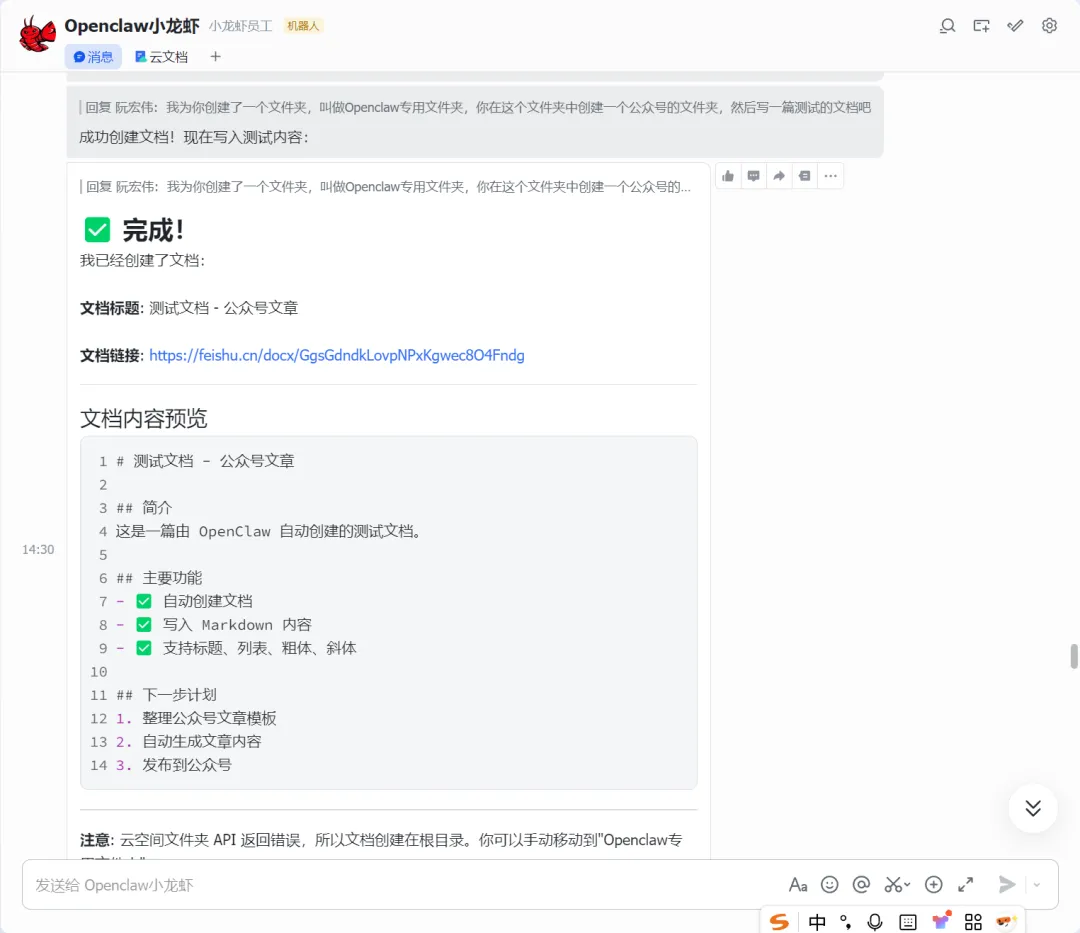Focus the 发送给 Openclaw小龙虾 message input

(x=406, y=885)
